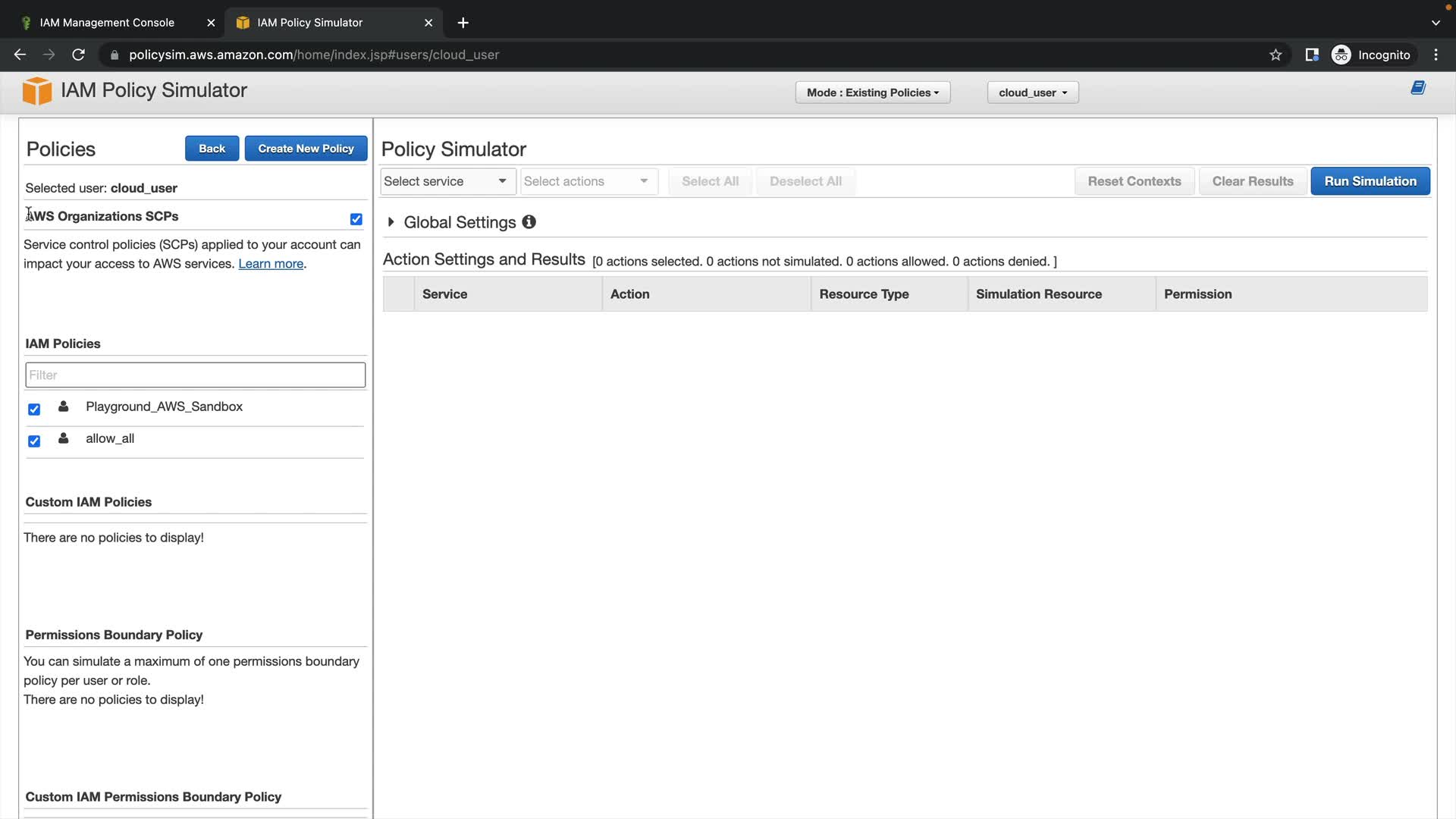Open a new browser tab
The width and height of the screenshot is (1456, 819).
tap(463, 23)
